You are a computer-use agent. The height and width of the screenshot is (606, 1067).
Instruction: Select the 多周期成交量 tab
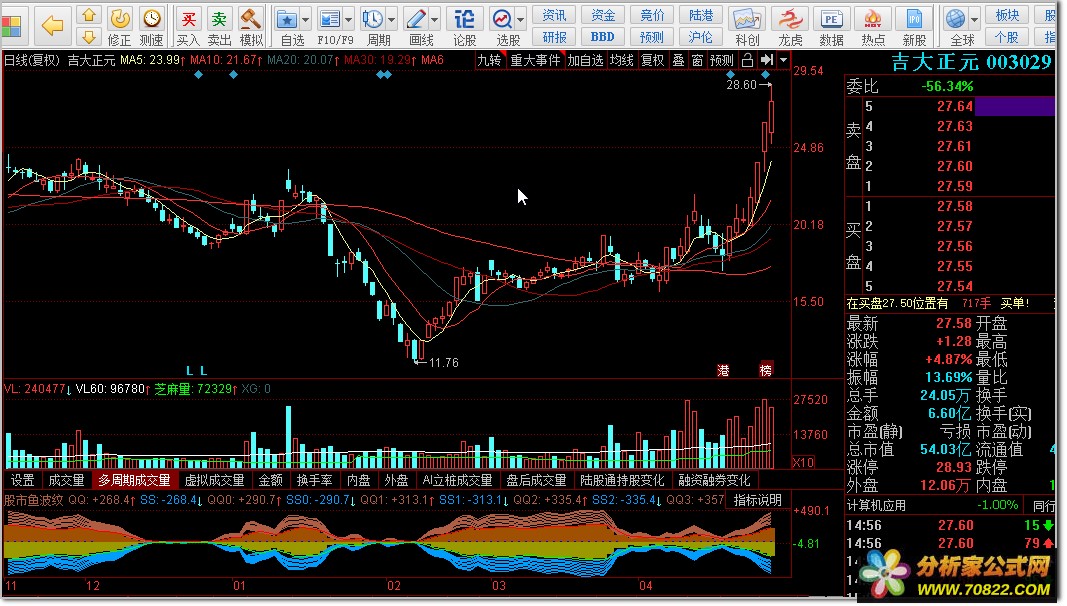134,480
